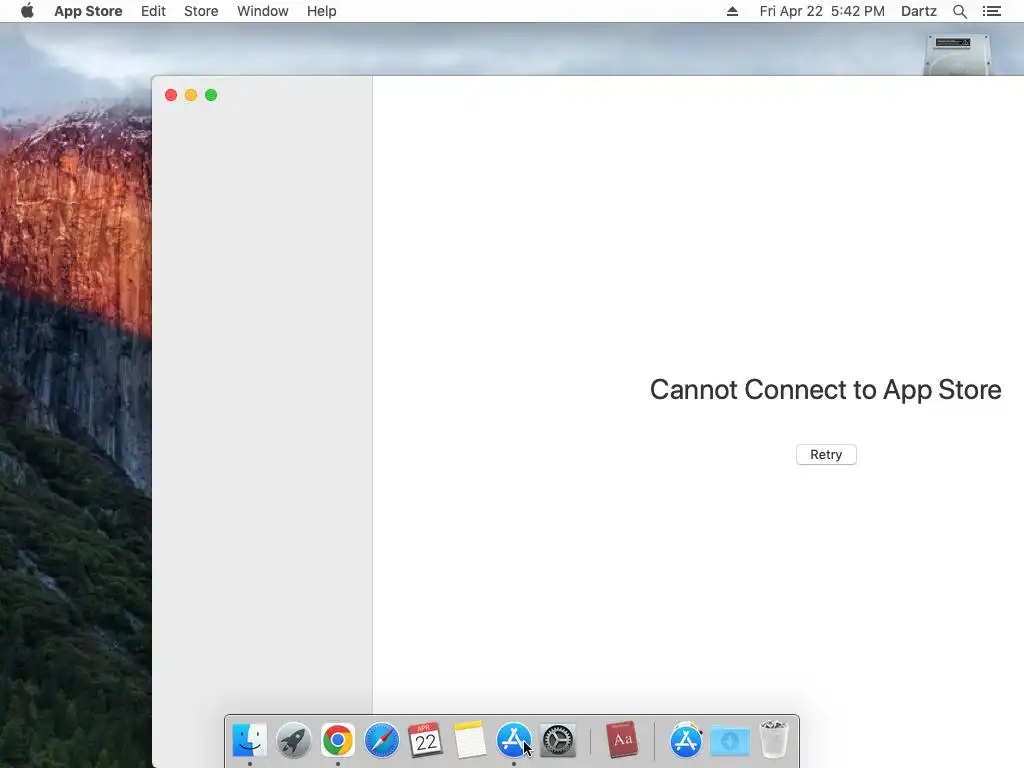The image size is (1024, 768).
Task: Open the Edit menu
Action: click(x=153, y=11)
